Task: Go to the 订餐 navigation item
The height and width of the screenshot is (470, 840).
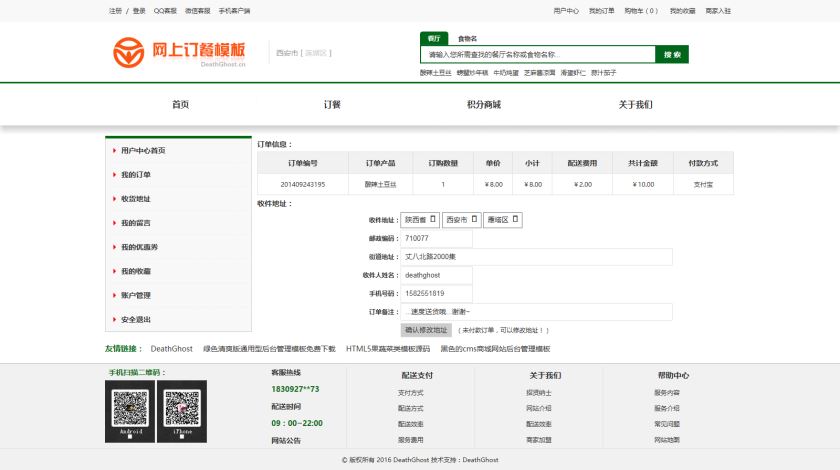Action: (332, 105)
